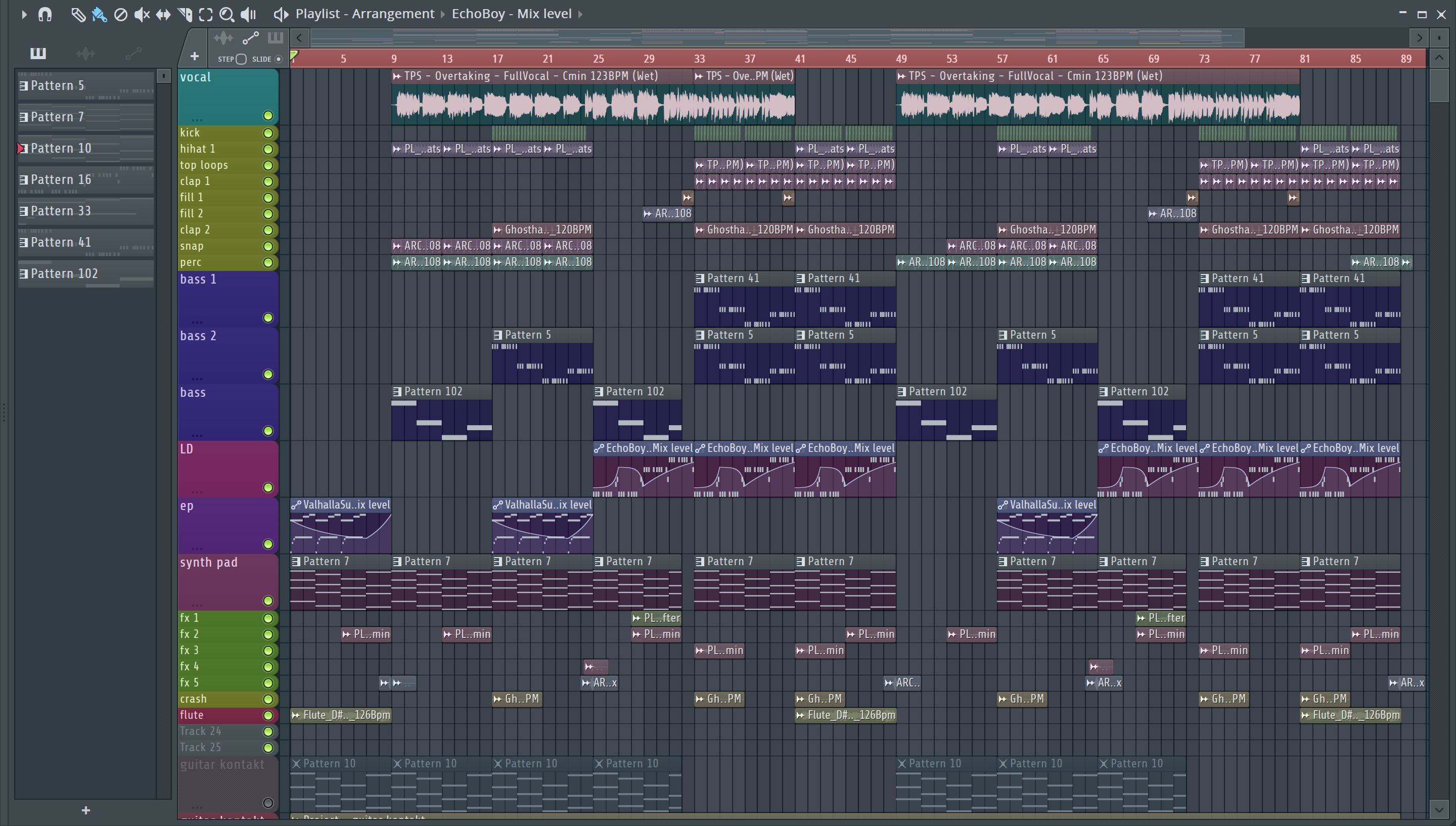Mute the bass 1 track
The width and height of the screenshot is (1456, 826).
click(268, 317)
